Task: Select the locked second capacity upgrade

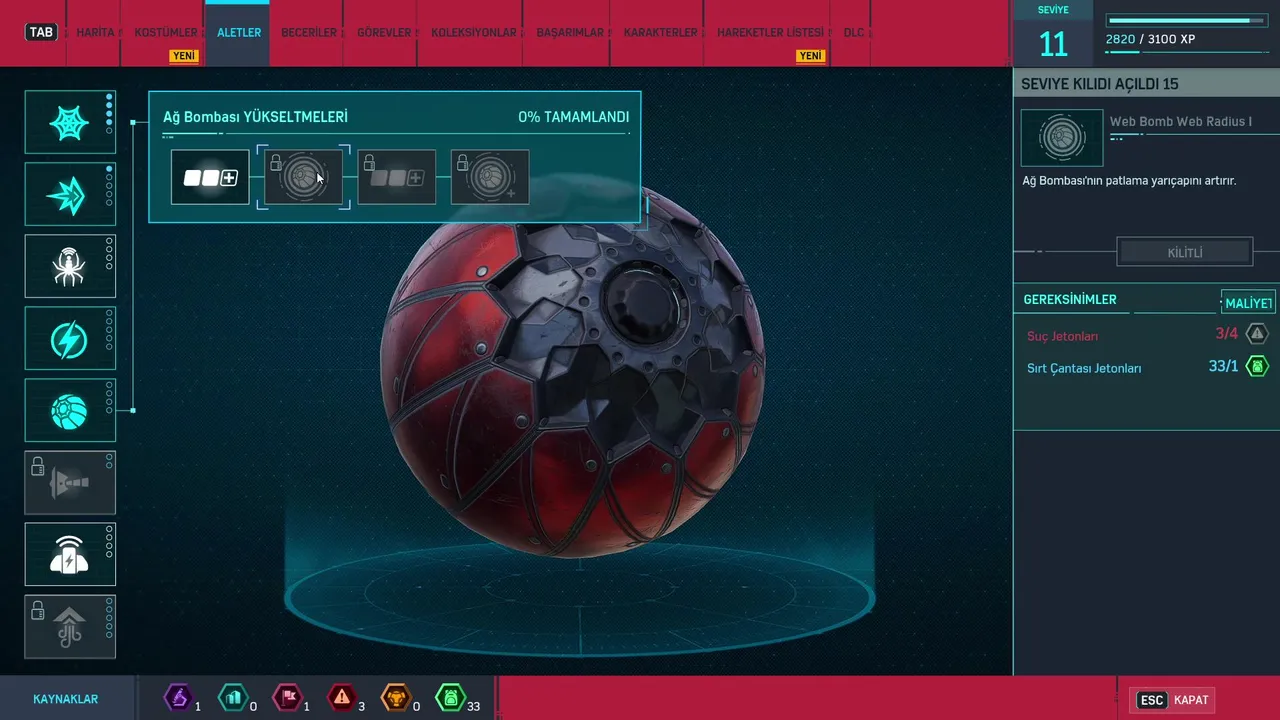Action: [x=397, y=177]
